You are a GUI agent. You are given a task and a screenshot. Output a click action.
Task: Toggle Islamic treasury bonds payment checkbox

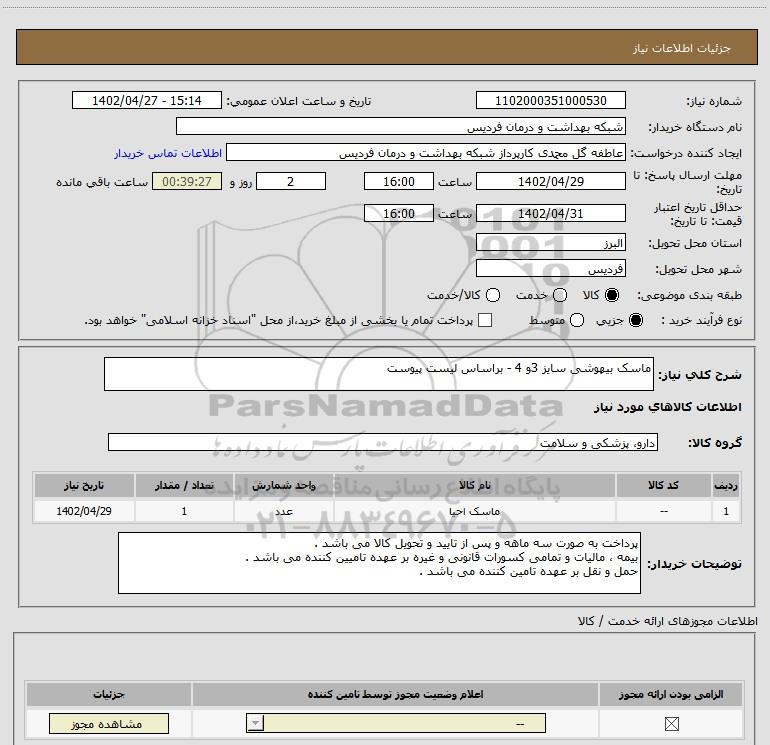[485, 320]
